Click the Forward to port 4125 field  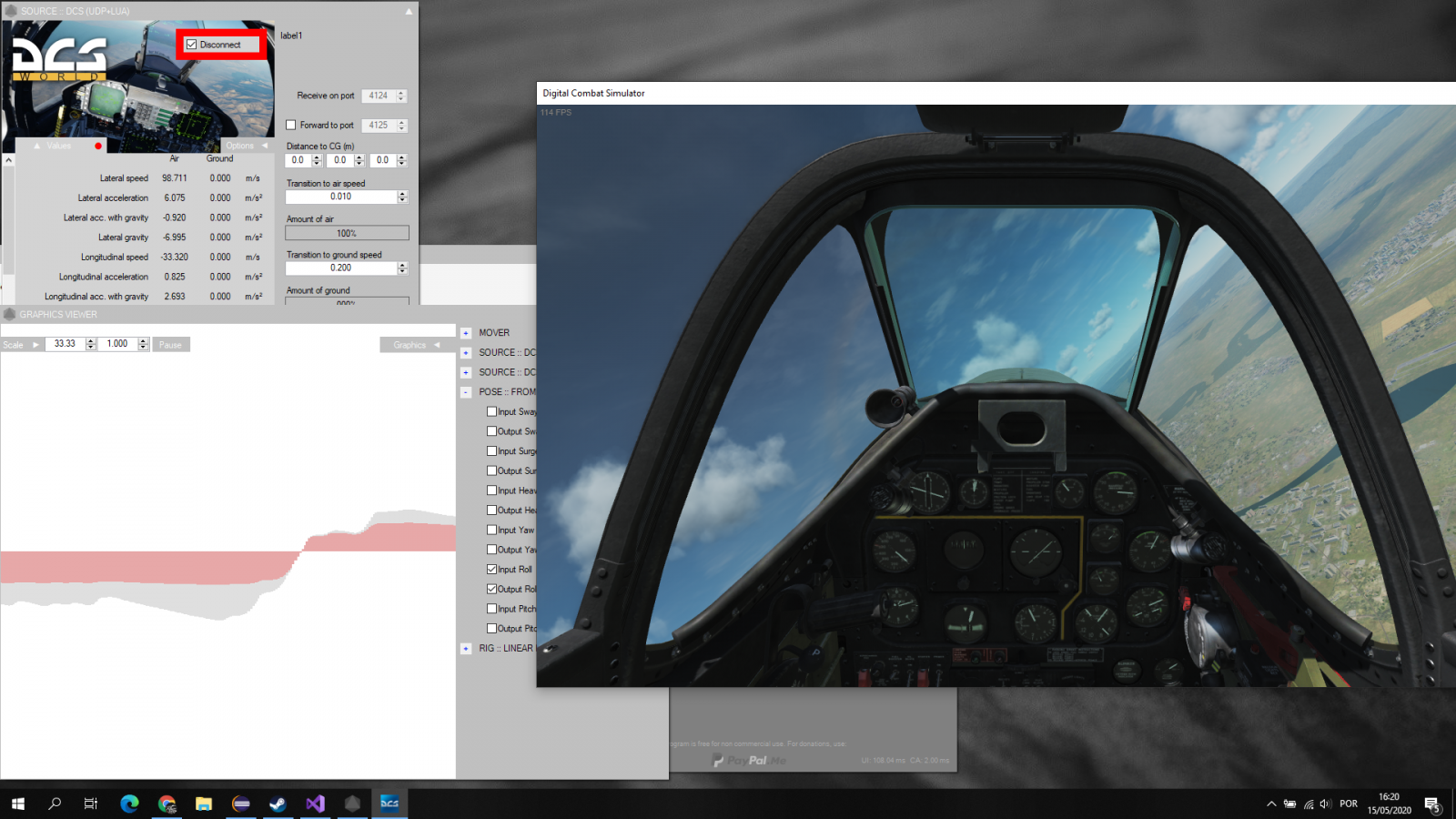[379, 126]
